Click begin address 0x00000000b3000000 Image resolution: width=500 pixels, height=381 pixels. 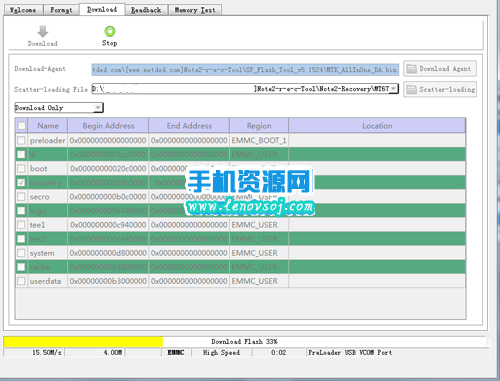[x=108, y=281]
